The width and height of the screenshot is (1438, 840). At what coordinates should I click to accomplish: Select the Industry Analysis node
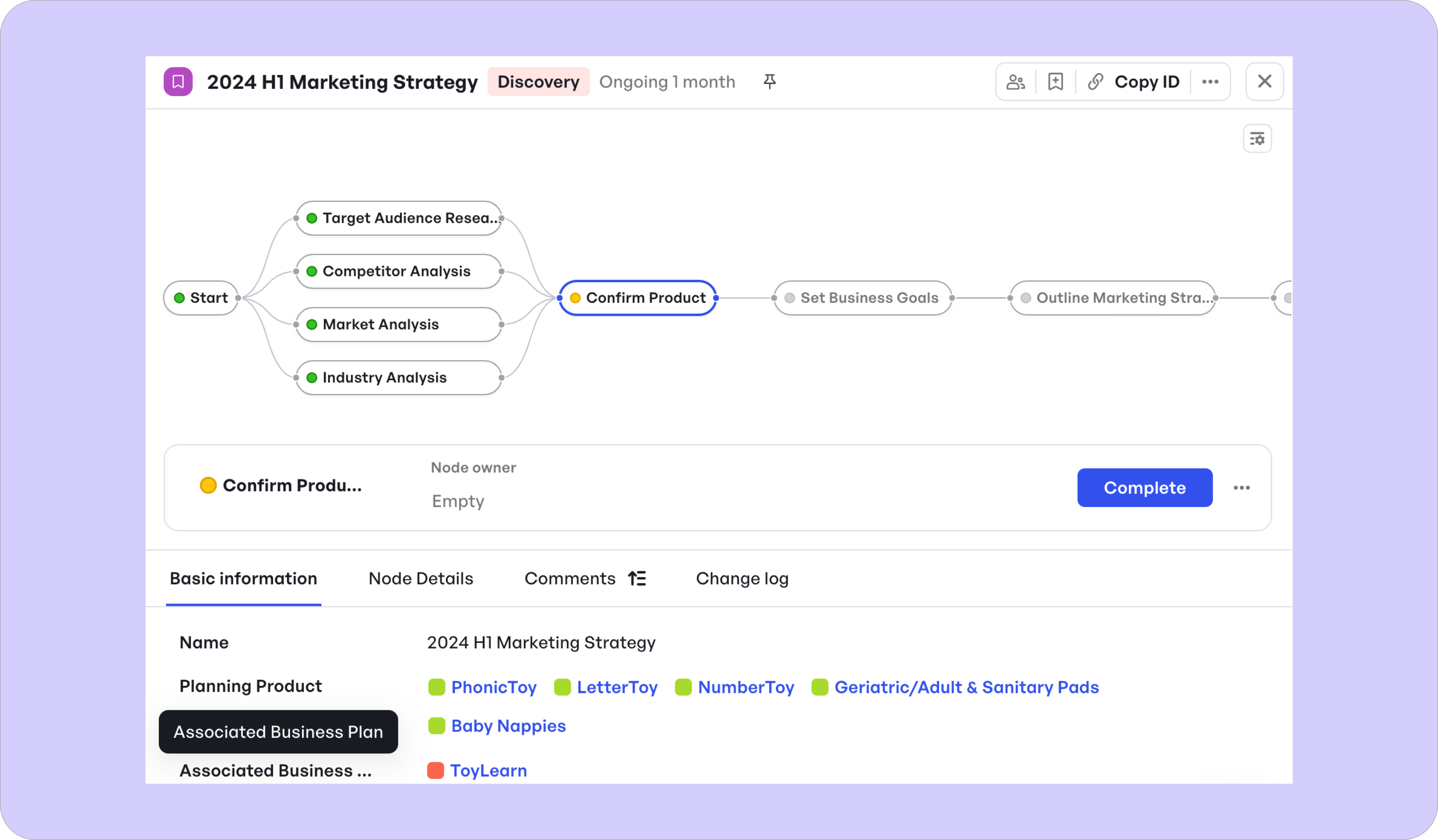click(399, 377)
